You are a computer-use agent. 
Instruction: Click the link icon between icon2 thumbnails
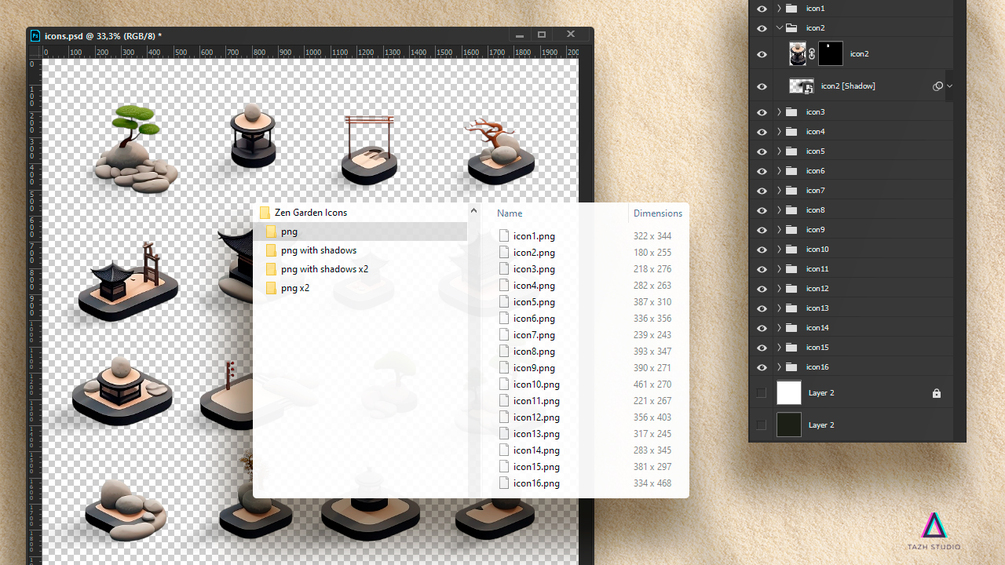(811, 54)
